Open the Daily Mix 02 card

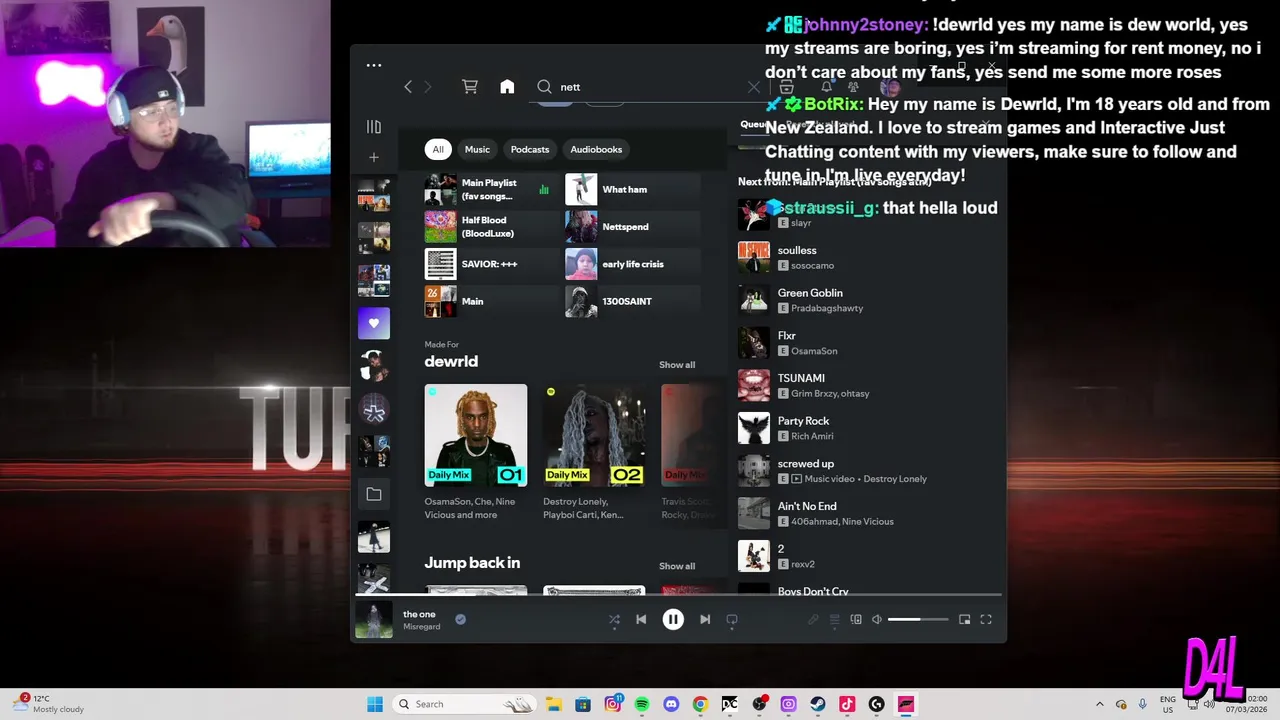tap(594, 452)
